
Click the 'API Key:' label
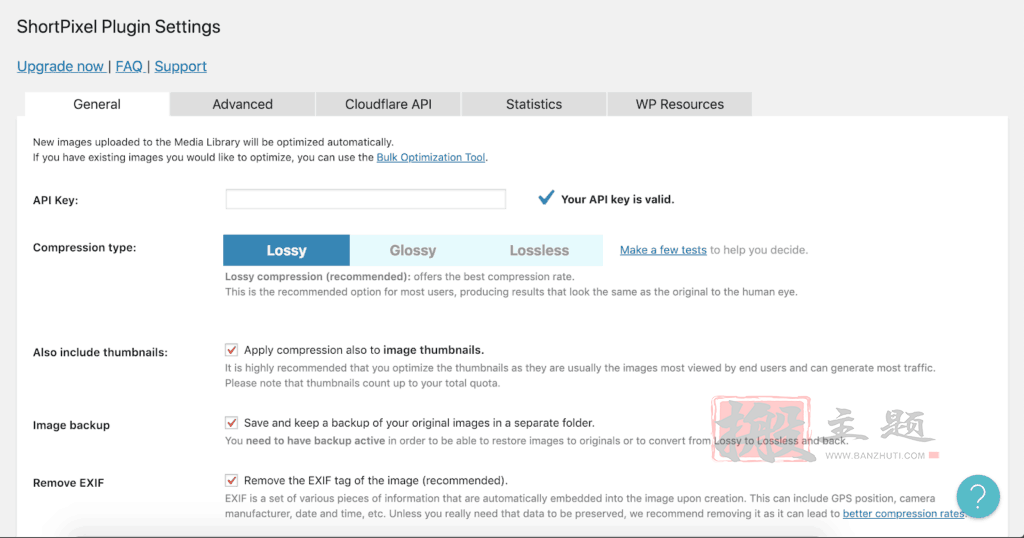(x=56, y=200)
